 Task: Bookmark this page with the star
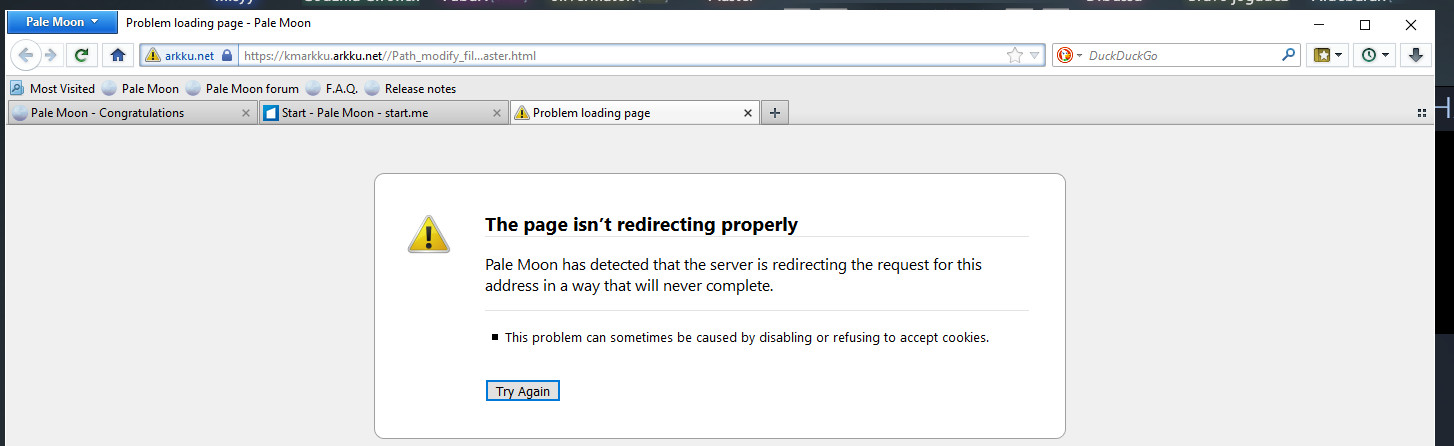pos(1015,56)
